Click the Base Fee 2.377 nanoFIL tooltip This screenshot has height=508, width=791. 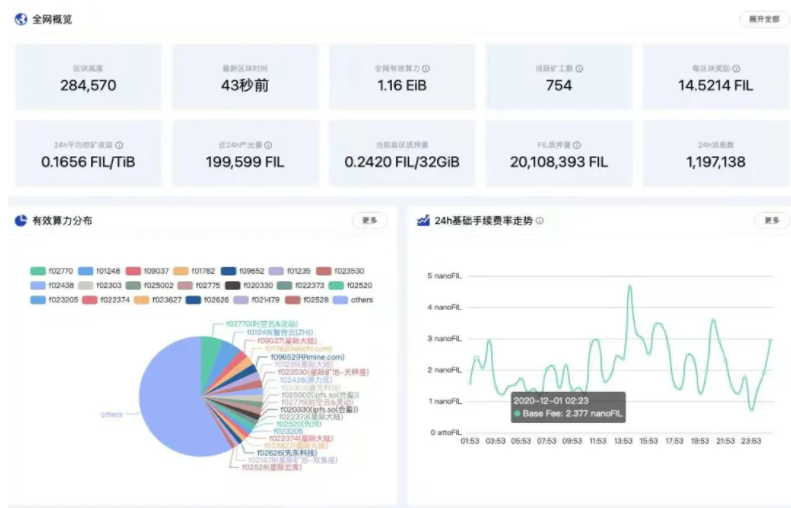point(569,407)
